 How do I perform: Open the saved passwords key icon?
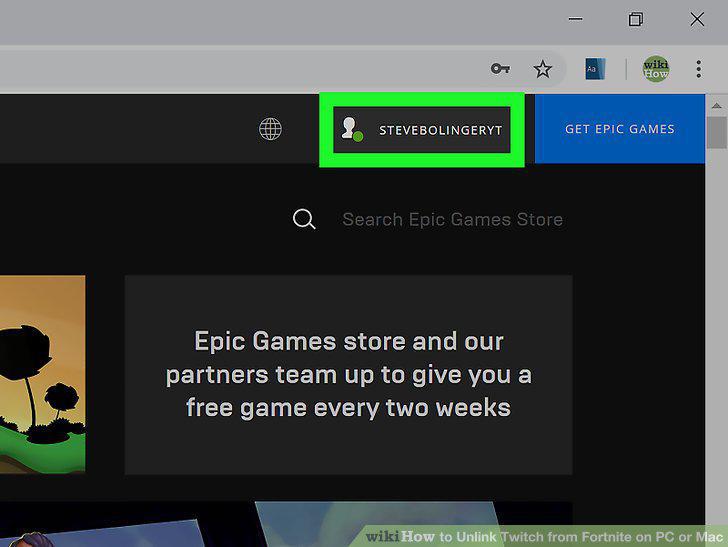click(x=500, y=69)
